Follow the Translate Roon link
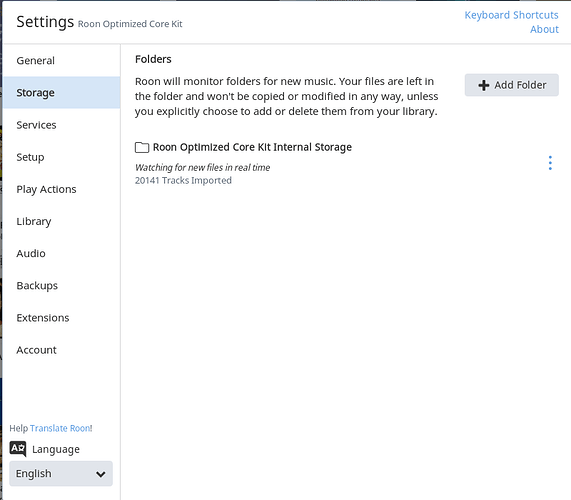This screenshot has height=500, width=571. point(60,428)
